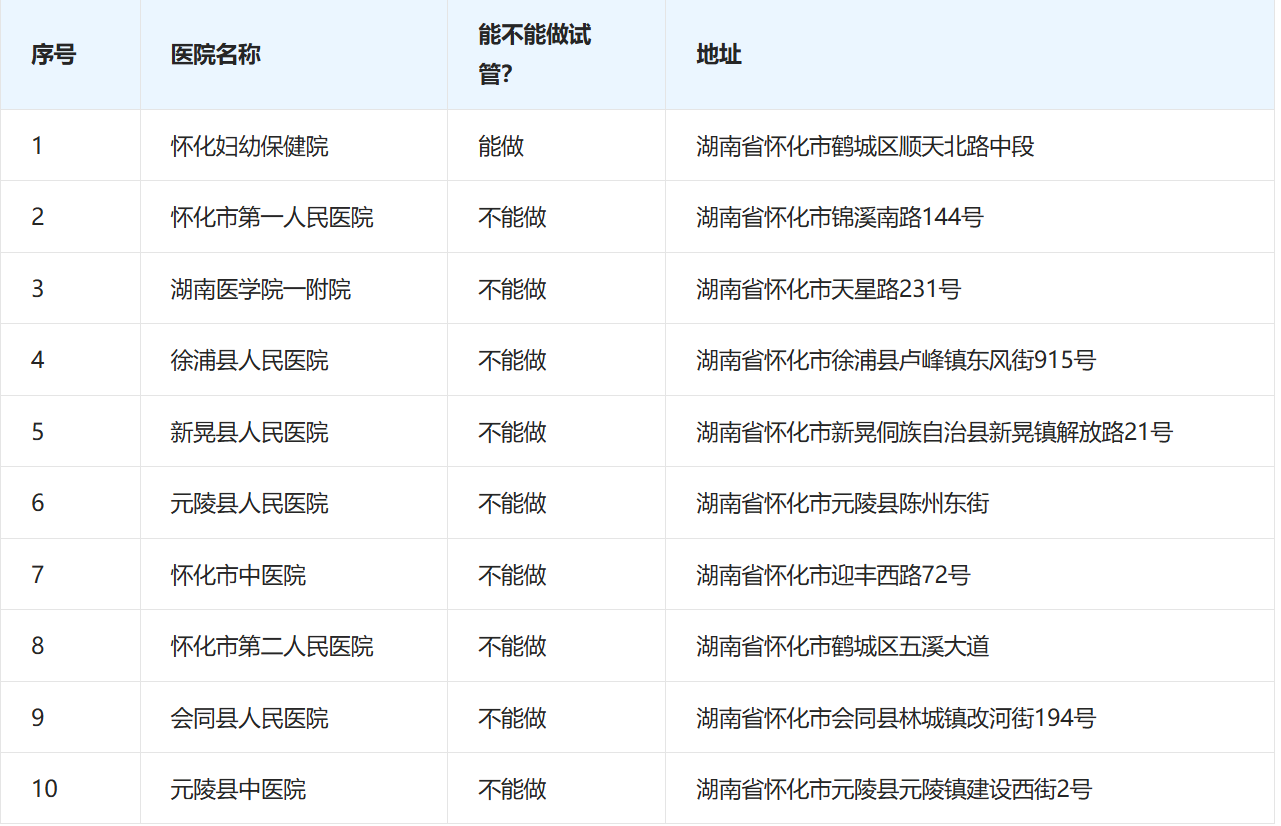The width and height of the screenshot is (1281, 826).
Task: Click serial number 1 in 怀化妇幼保健院 row
Action: click(x=38, y=146)
